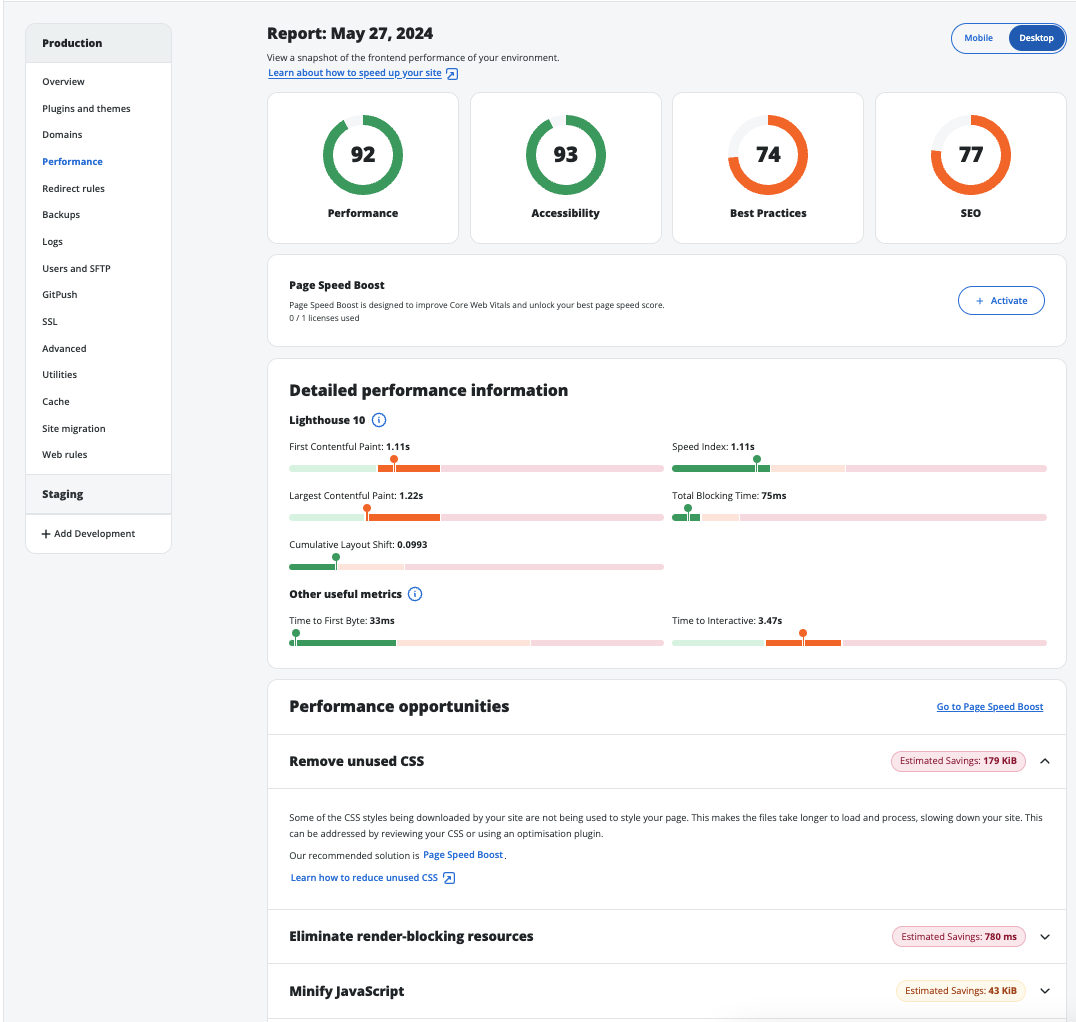Click the SEO score 77 gauge
Image resolution: width=1076 pixels, height=1022 pixels.
click(970, 155)
